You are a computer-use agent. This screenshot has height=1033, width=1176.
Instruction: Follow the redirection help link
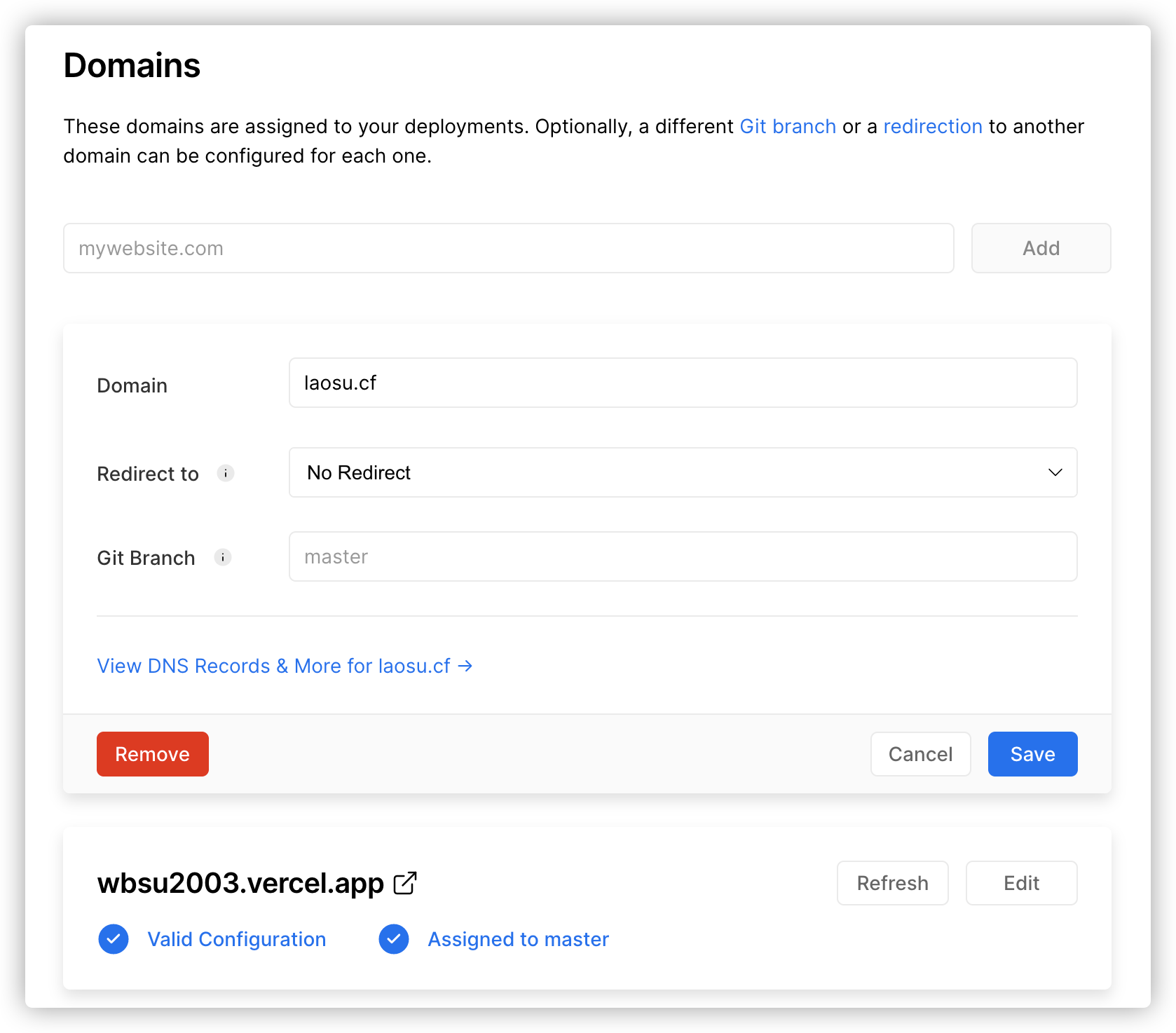pyautogui.click(x=932, y=126)
